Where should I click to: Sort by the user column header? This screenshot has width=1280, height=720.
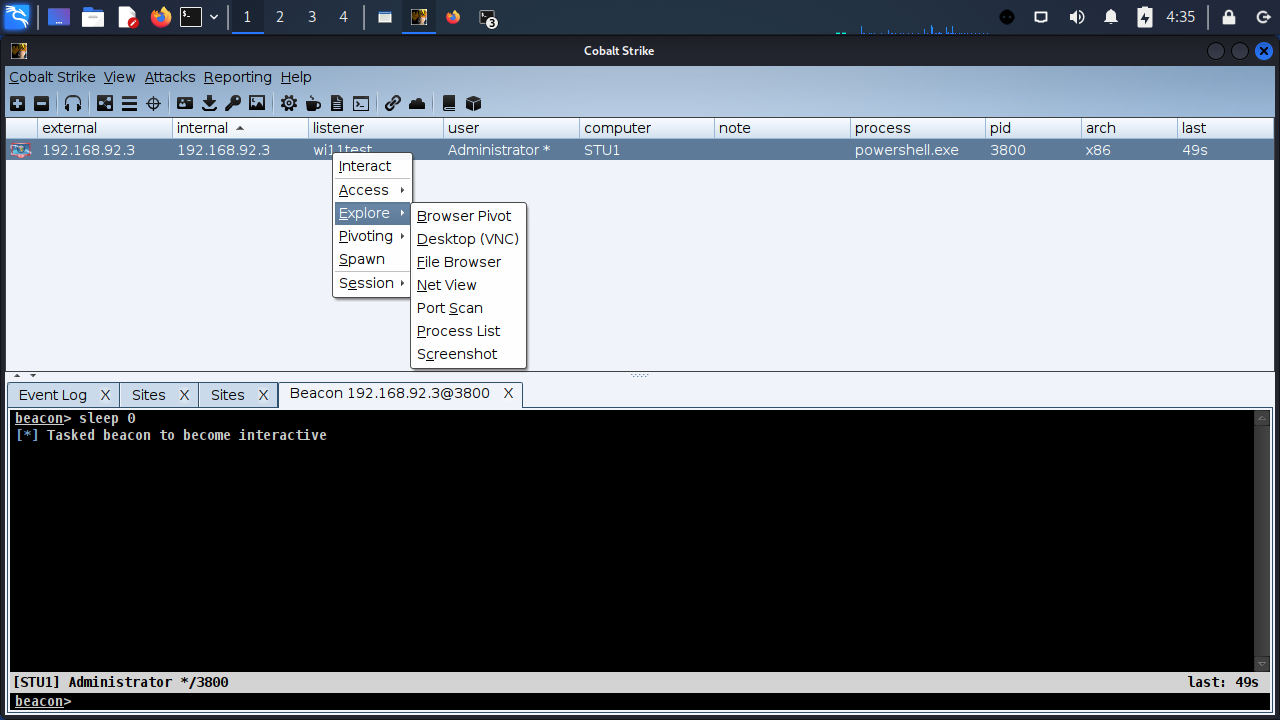[511, 128]
